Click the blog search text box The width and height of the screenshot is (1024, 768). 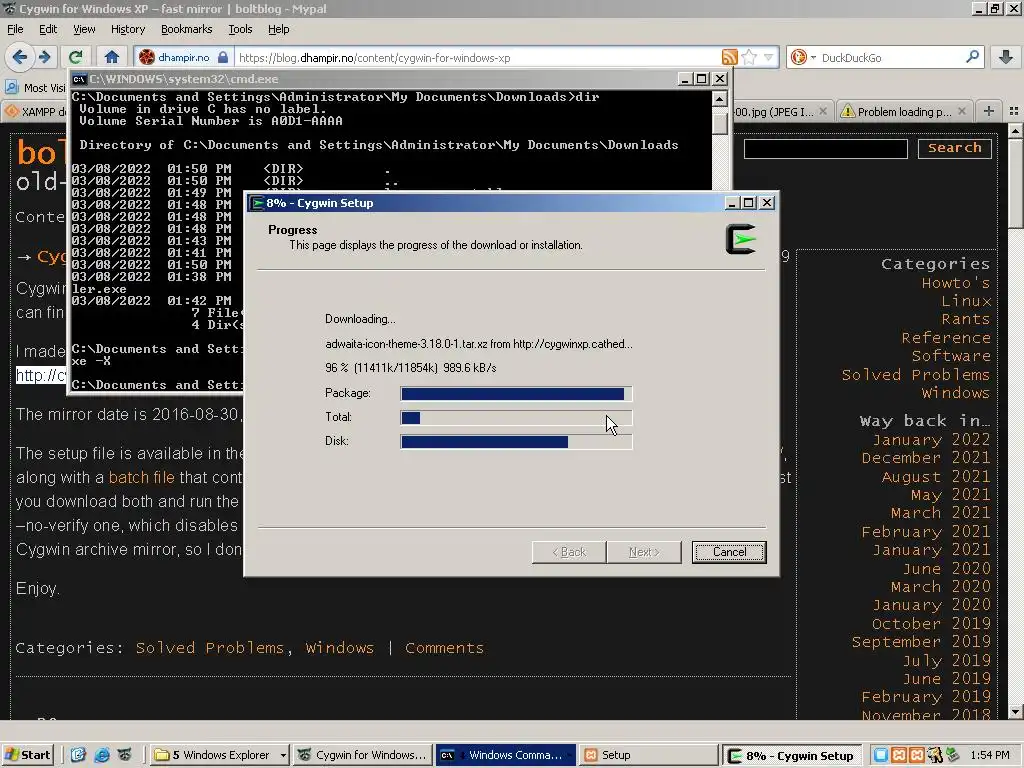[x=825, y=149]
